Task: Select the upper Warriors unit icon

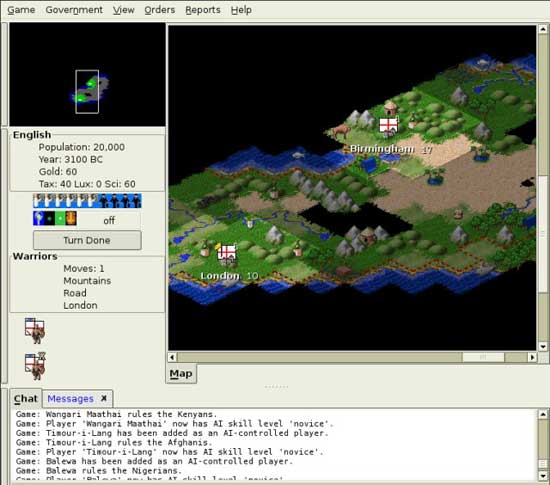Action: point(35,331)
